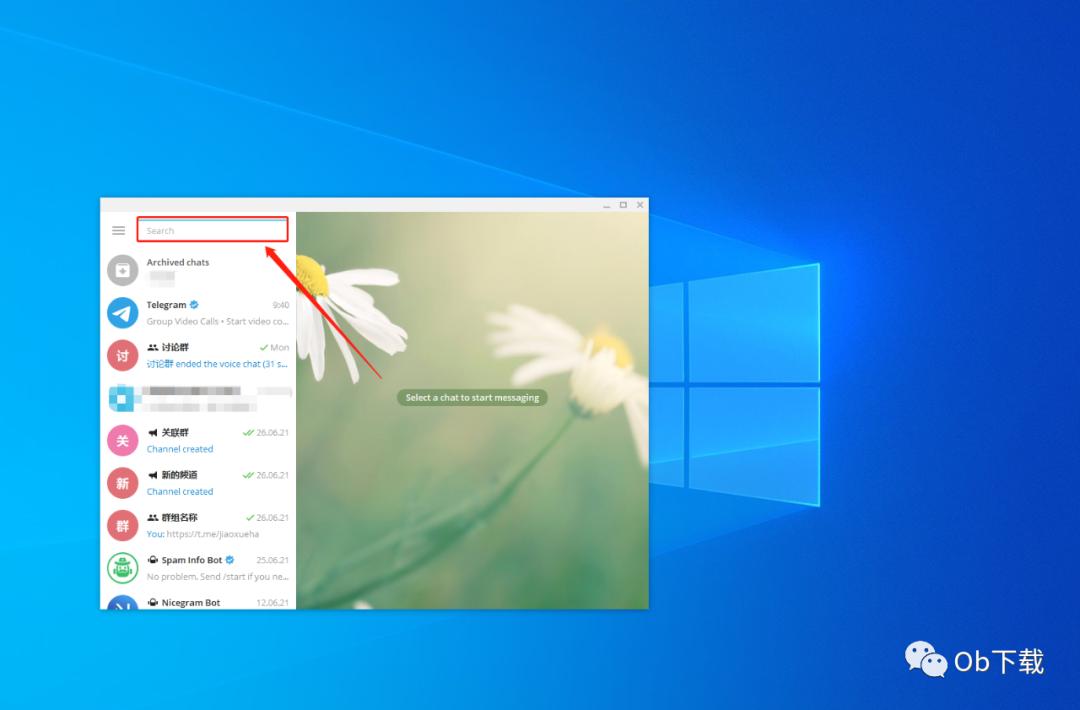Open the Telegram official chat
Screen dimensions: 1080x710
coord(198,313)
